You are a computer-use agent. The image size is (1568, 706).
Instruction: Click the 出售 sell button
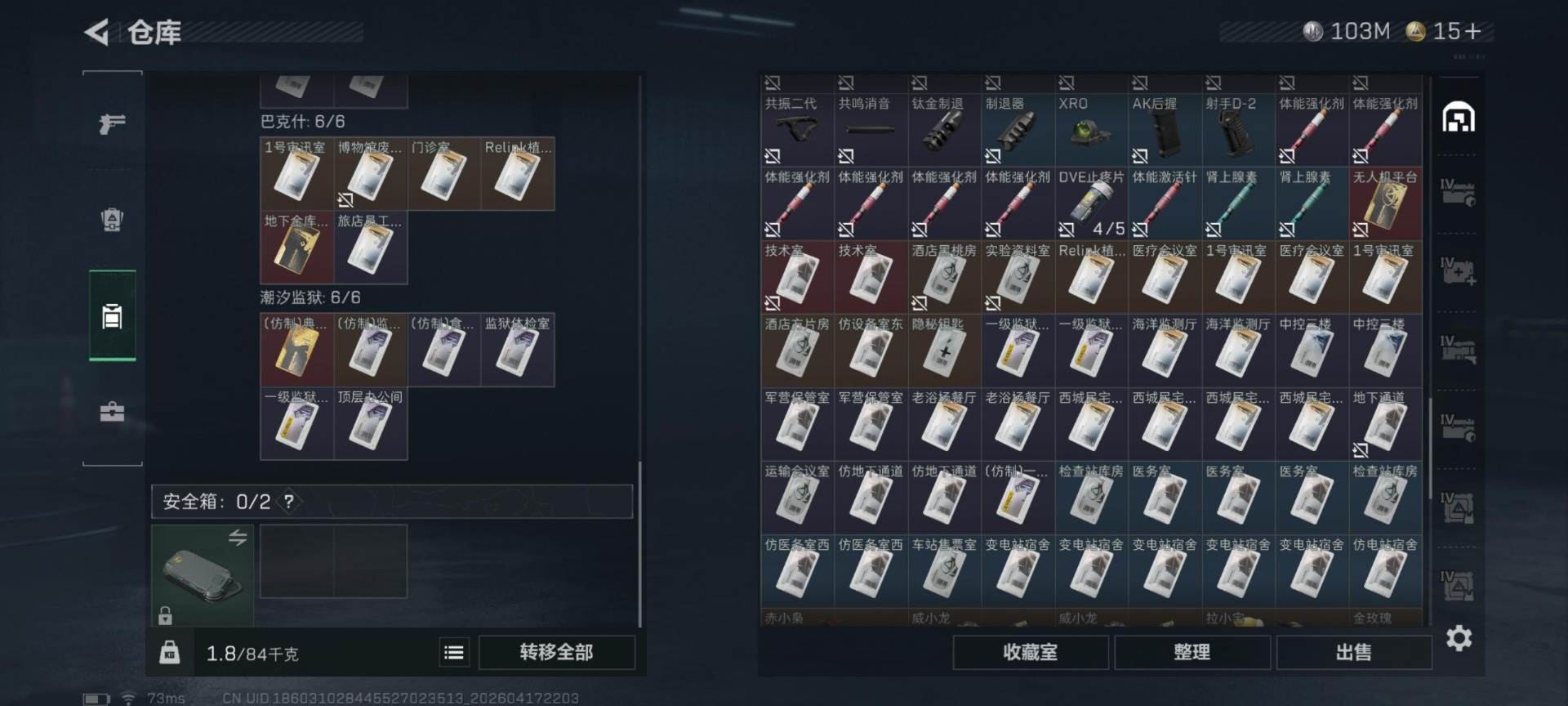click(1354, 652)
